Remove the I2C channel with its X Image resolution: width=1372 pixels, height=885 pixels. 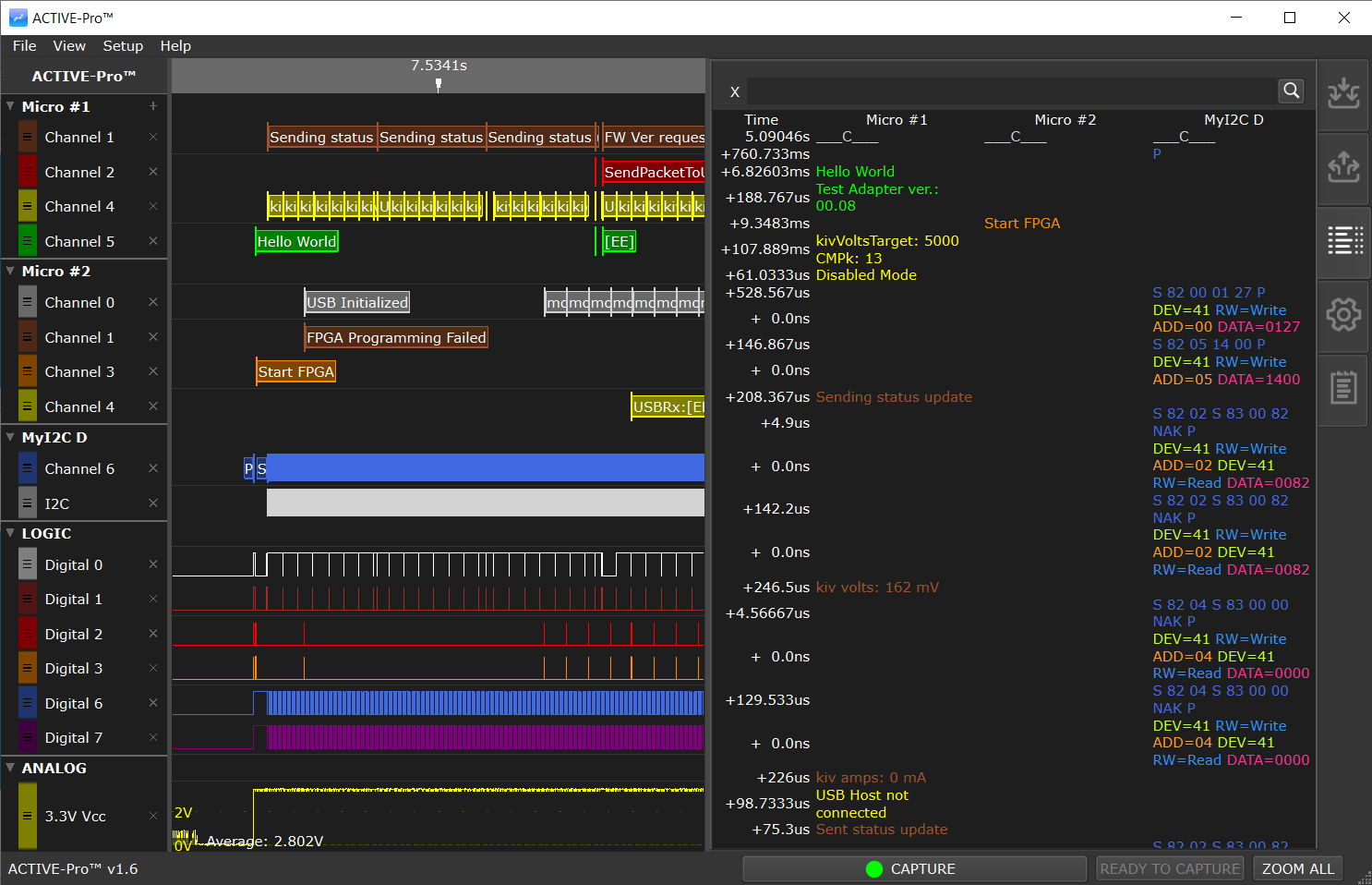[x=152, y=503]
